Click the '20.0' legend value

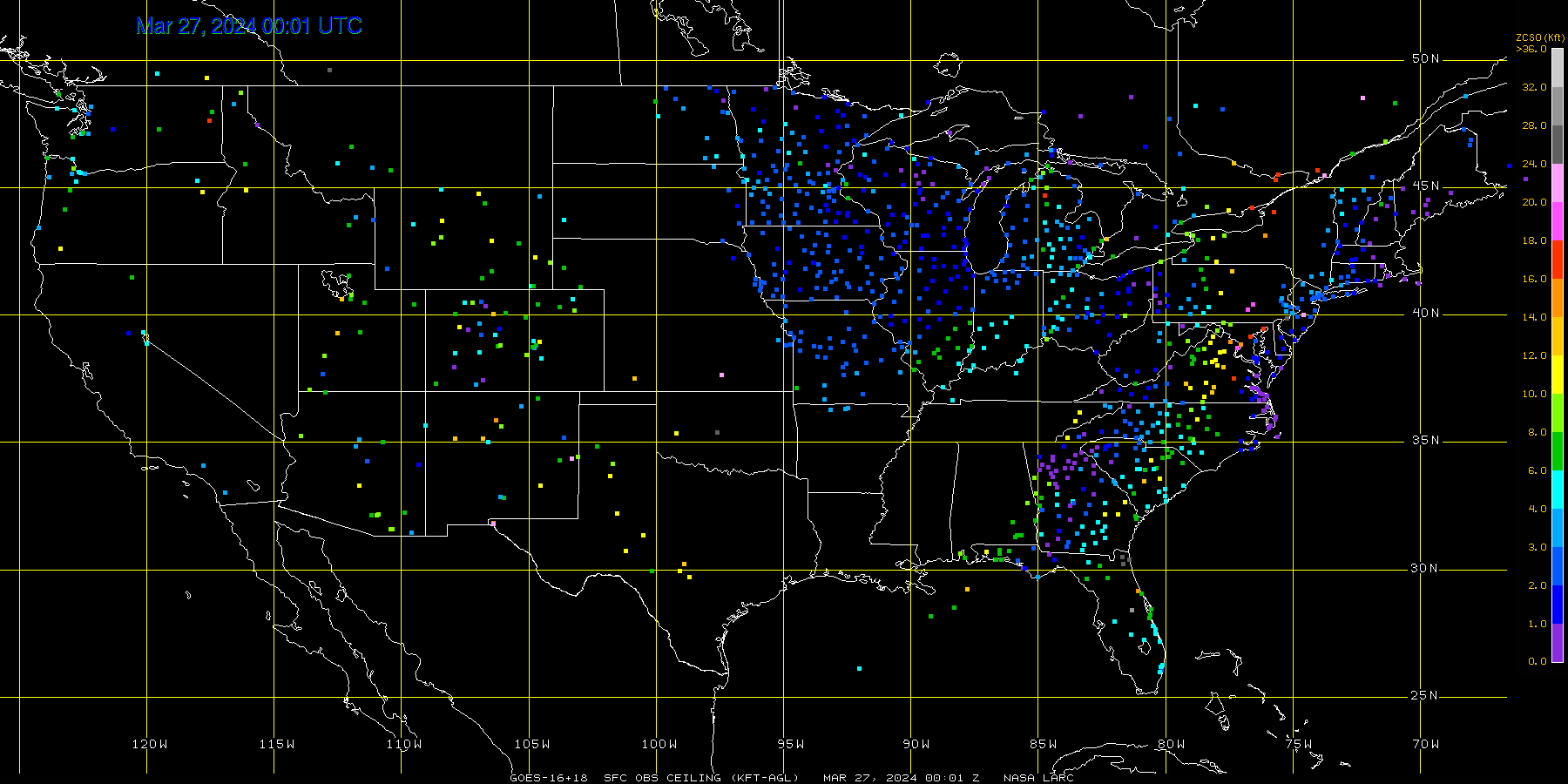[x=1534, y=202]
